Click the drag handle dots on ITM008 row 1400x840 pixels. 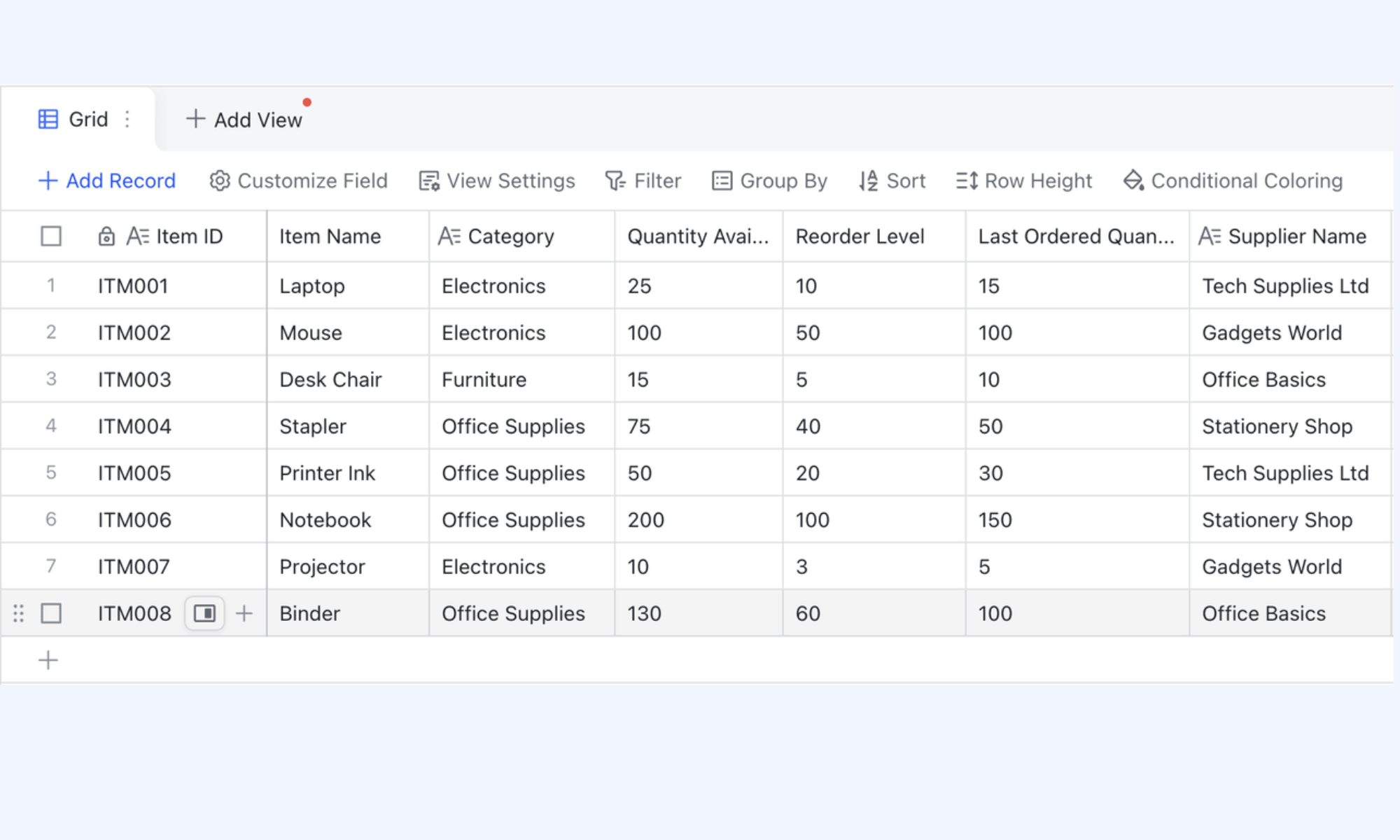click(x=19, y=614)
